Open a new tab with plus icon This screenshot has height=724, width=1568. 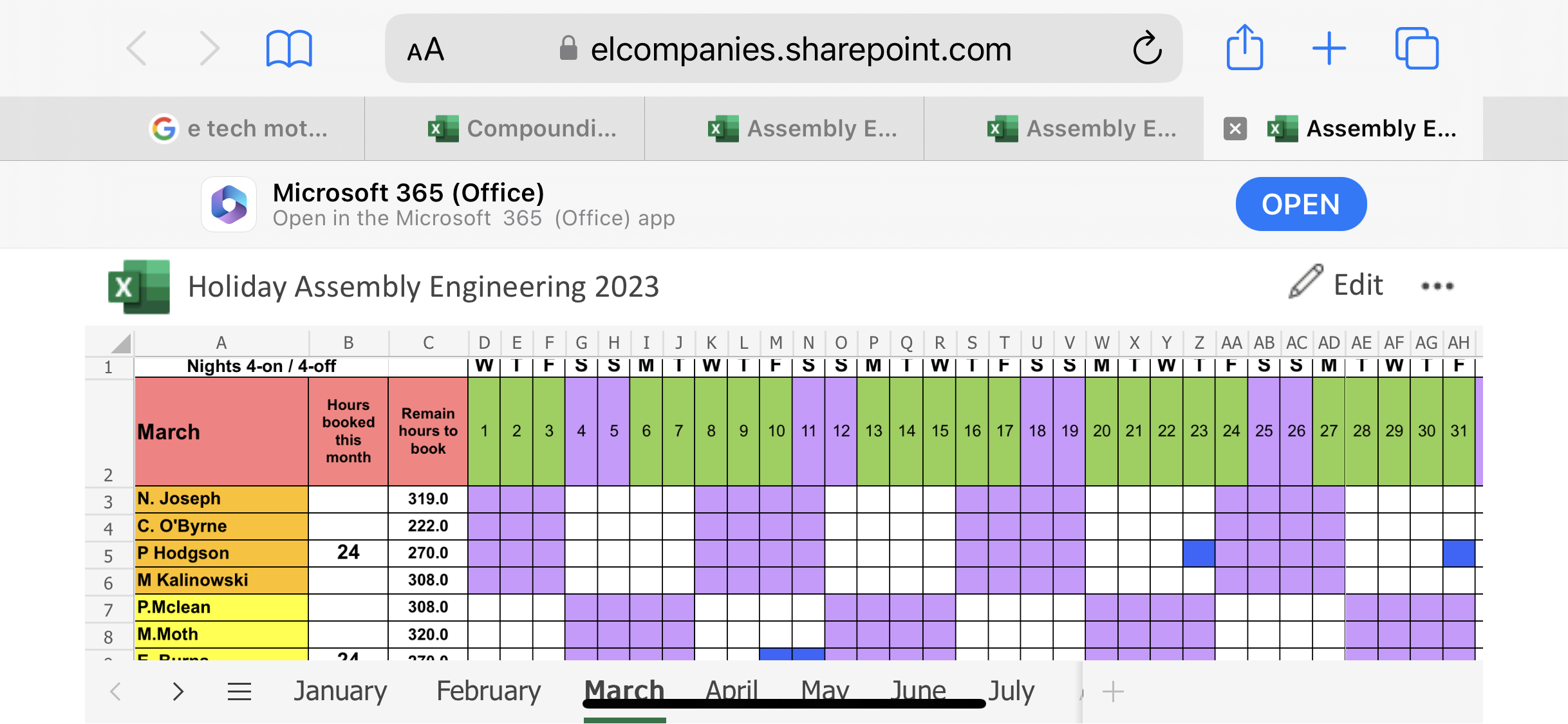[1329, 49]
